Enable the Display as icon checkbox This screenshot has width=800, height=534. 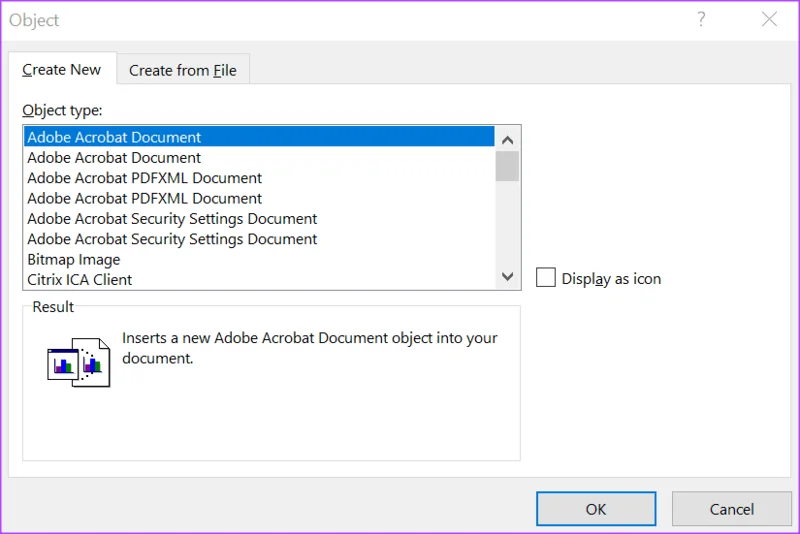point(545,278)
